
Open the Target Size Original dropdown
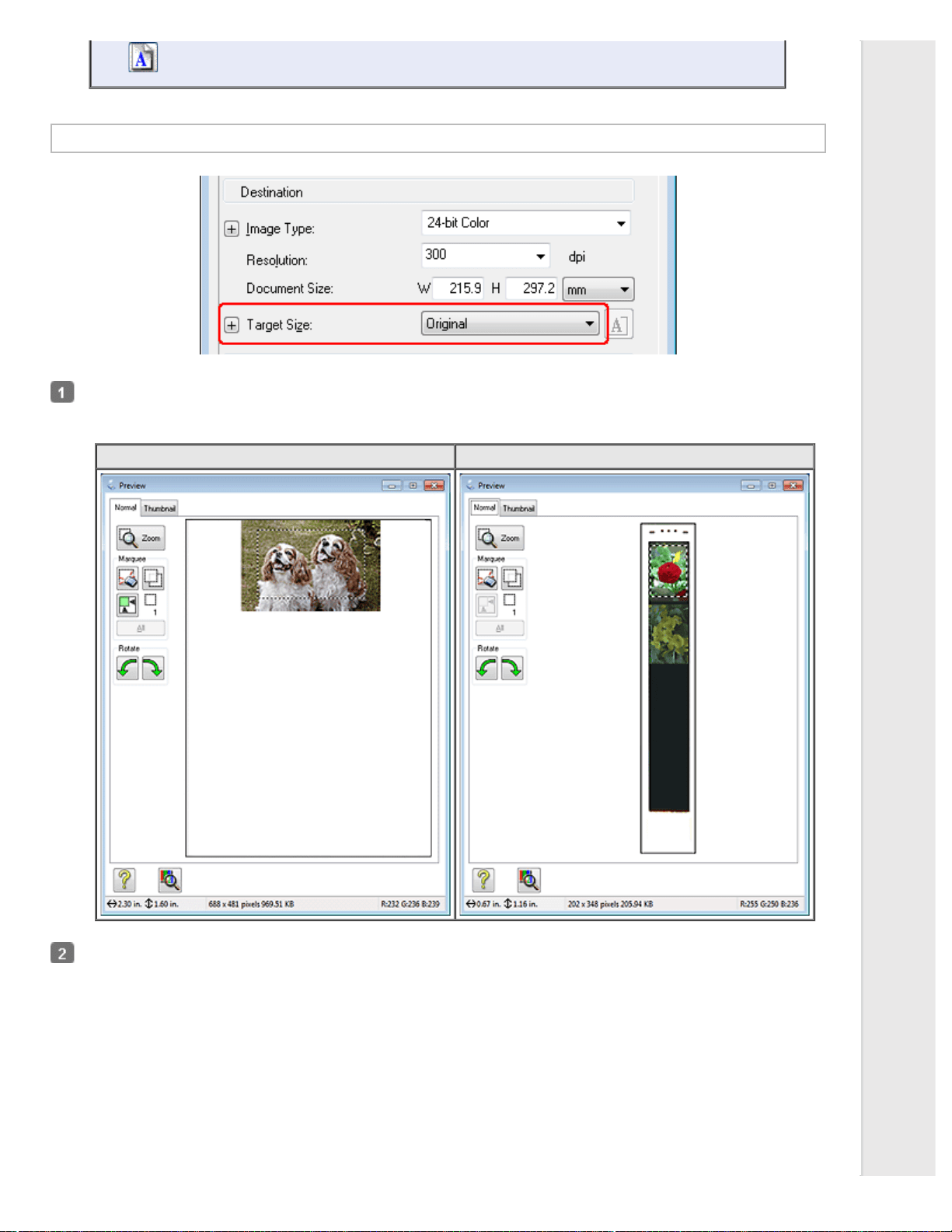coord(511,324)
